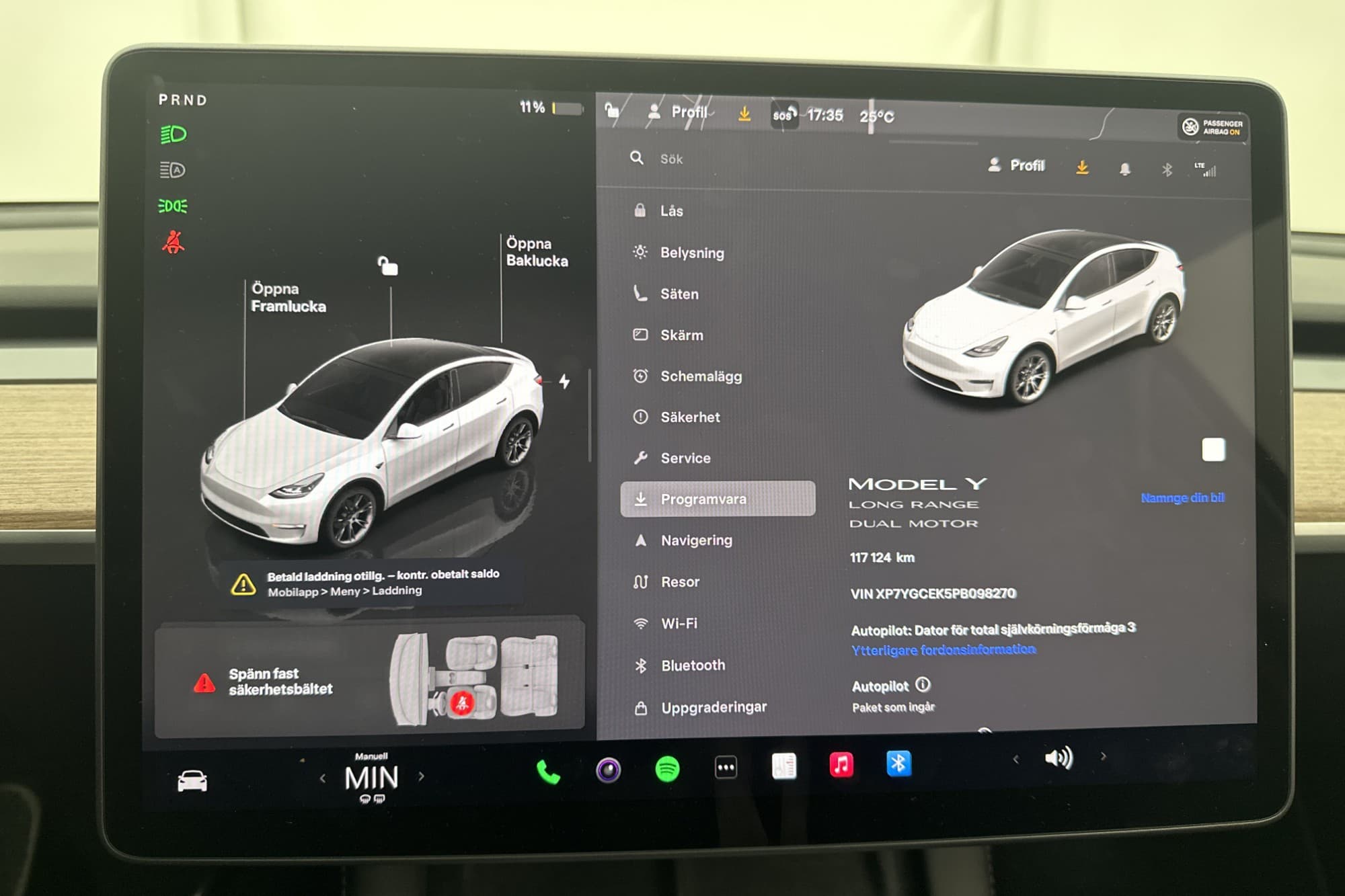Tap the auto high beam indicator
Screen dimensions: 1345x896
[173, 170]
